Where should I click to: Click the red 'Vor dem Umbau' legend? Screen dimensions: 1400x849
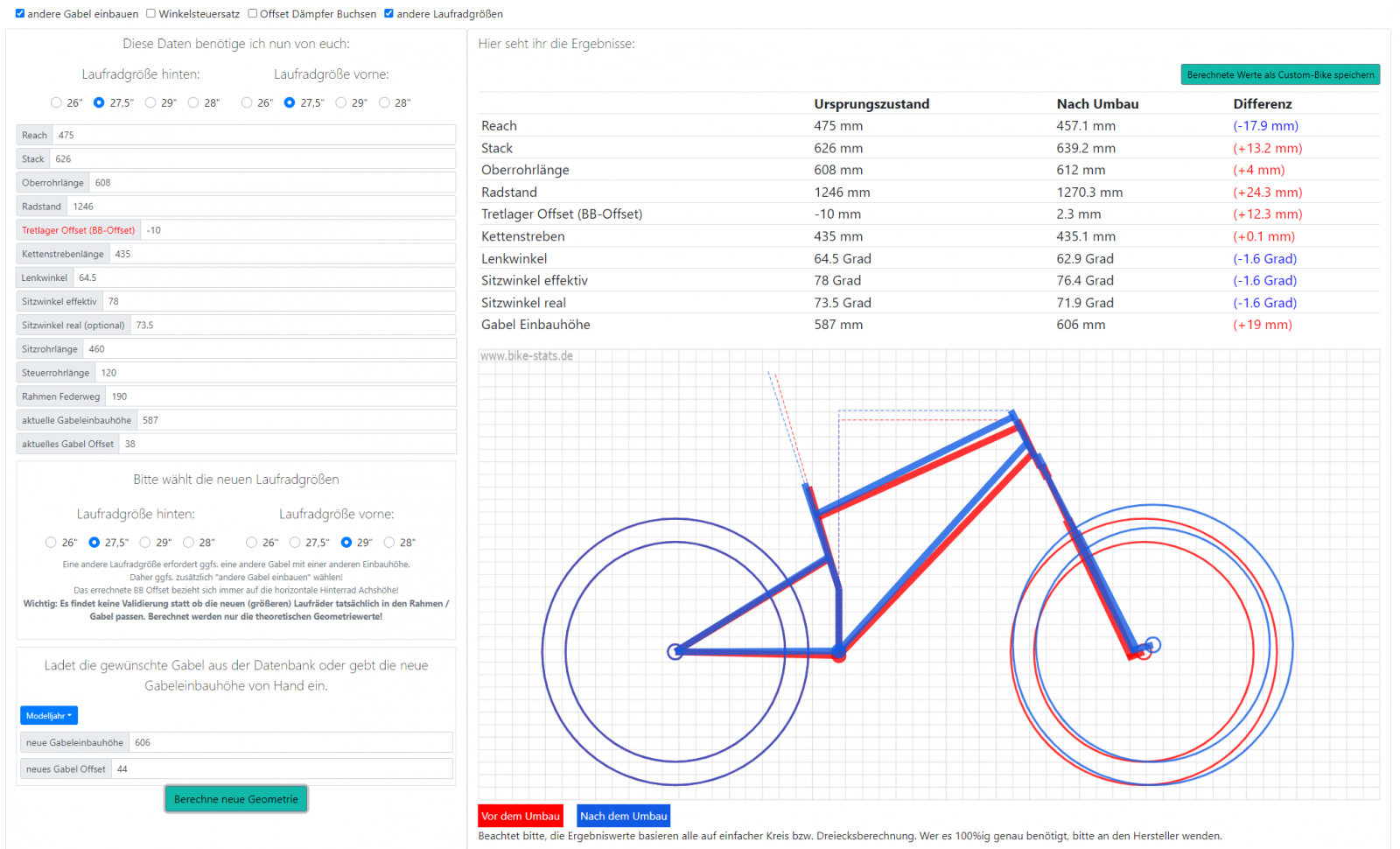tap(521, 817)
